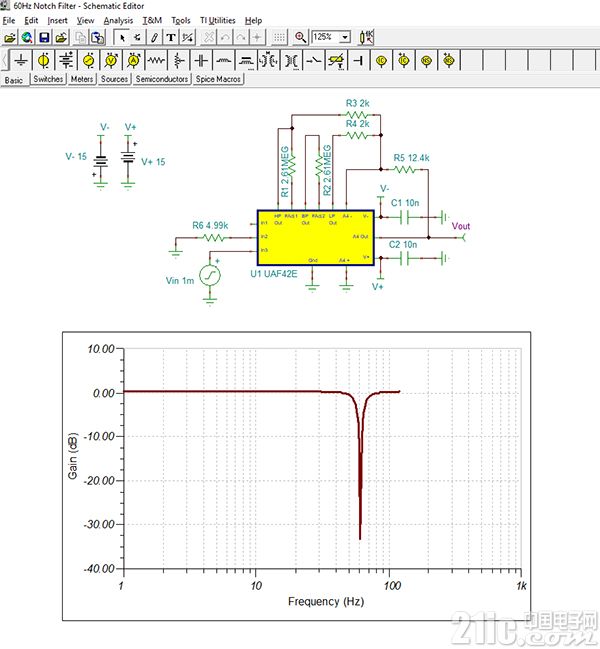Click the open from web globe icon

click(x=27, y=38)
